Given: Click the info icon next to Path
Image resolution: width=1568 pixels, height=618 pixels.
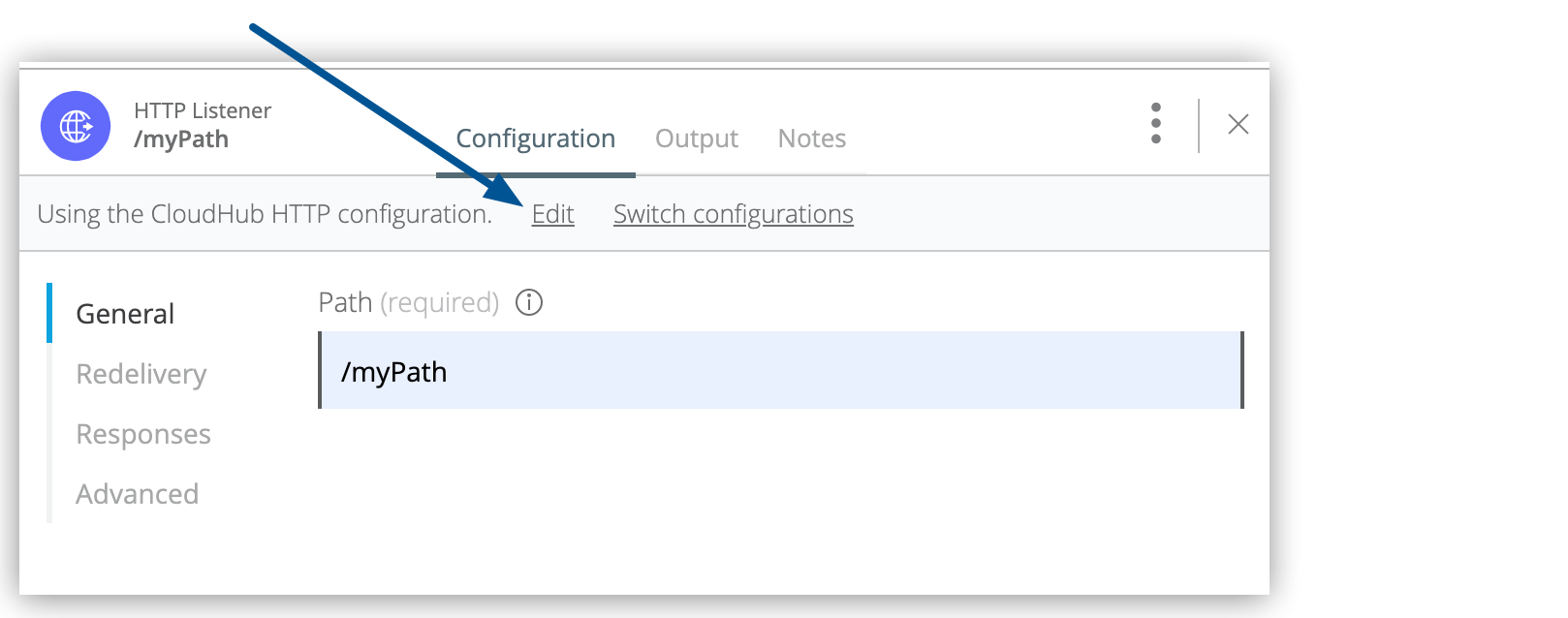Looking at the screenshot, I should pos(529,303).
